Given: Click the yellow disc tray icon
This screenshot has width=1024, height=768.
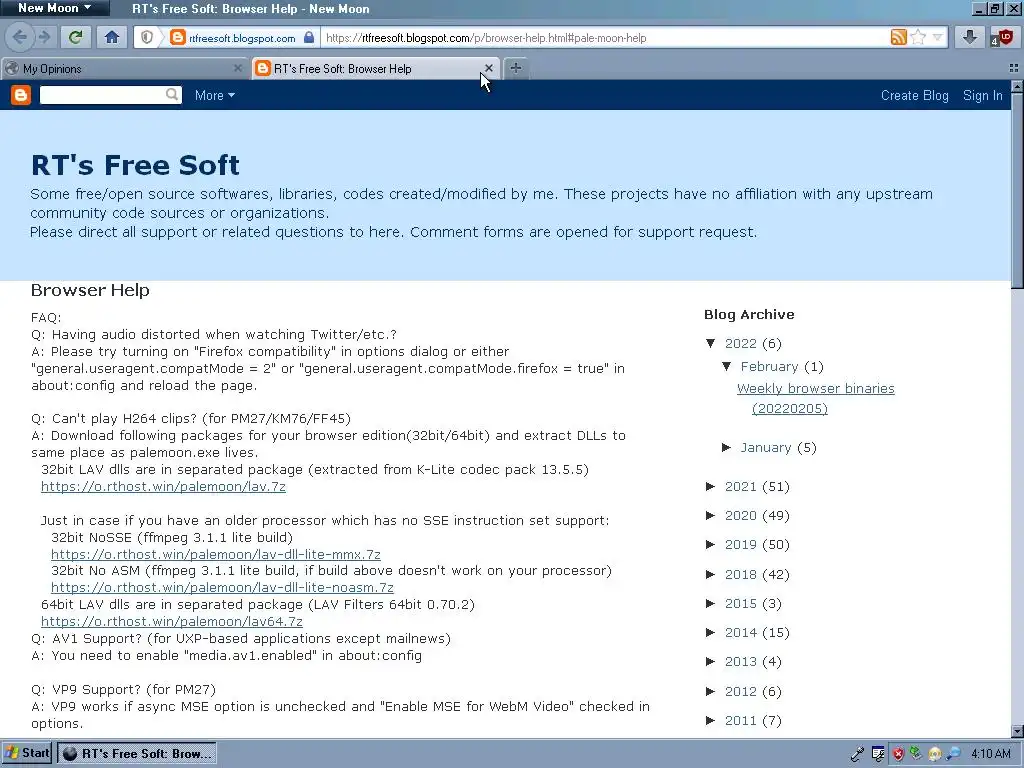Looking at the screenshot, I should pos(935,754).
